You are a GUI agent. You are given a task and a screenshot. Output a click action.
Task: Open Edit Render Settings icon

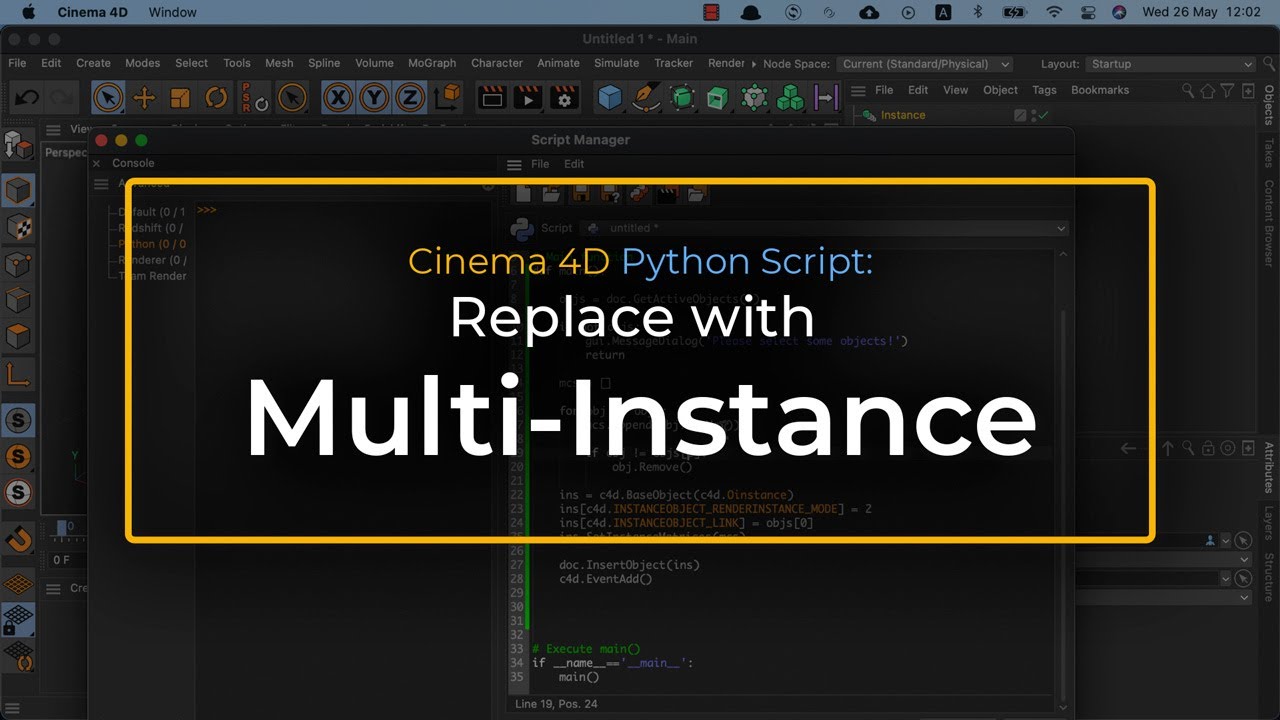565,98
